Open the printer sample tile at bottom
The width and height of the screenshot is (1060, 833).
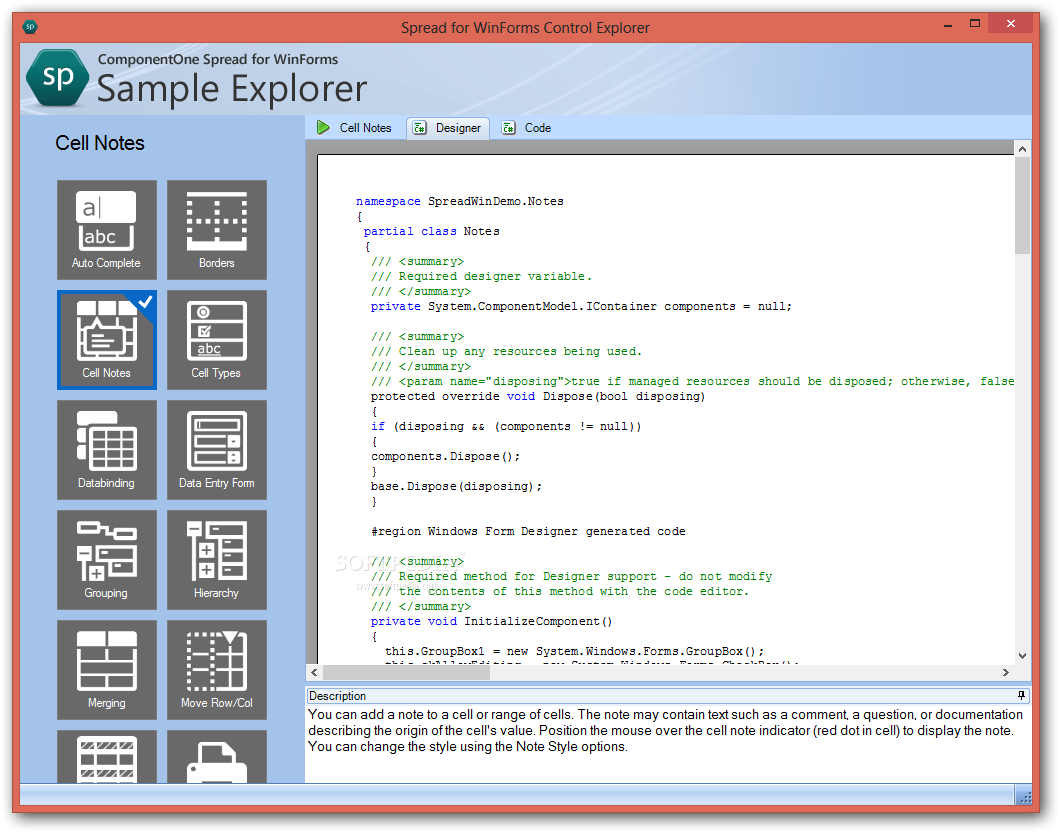point(217,757)
